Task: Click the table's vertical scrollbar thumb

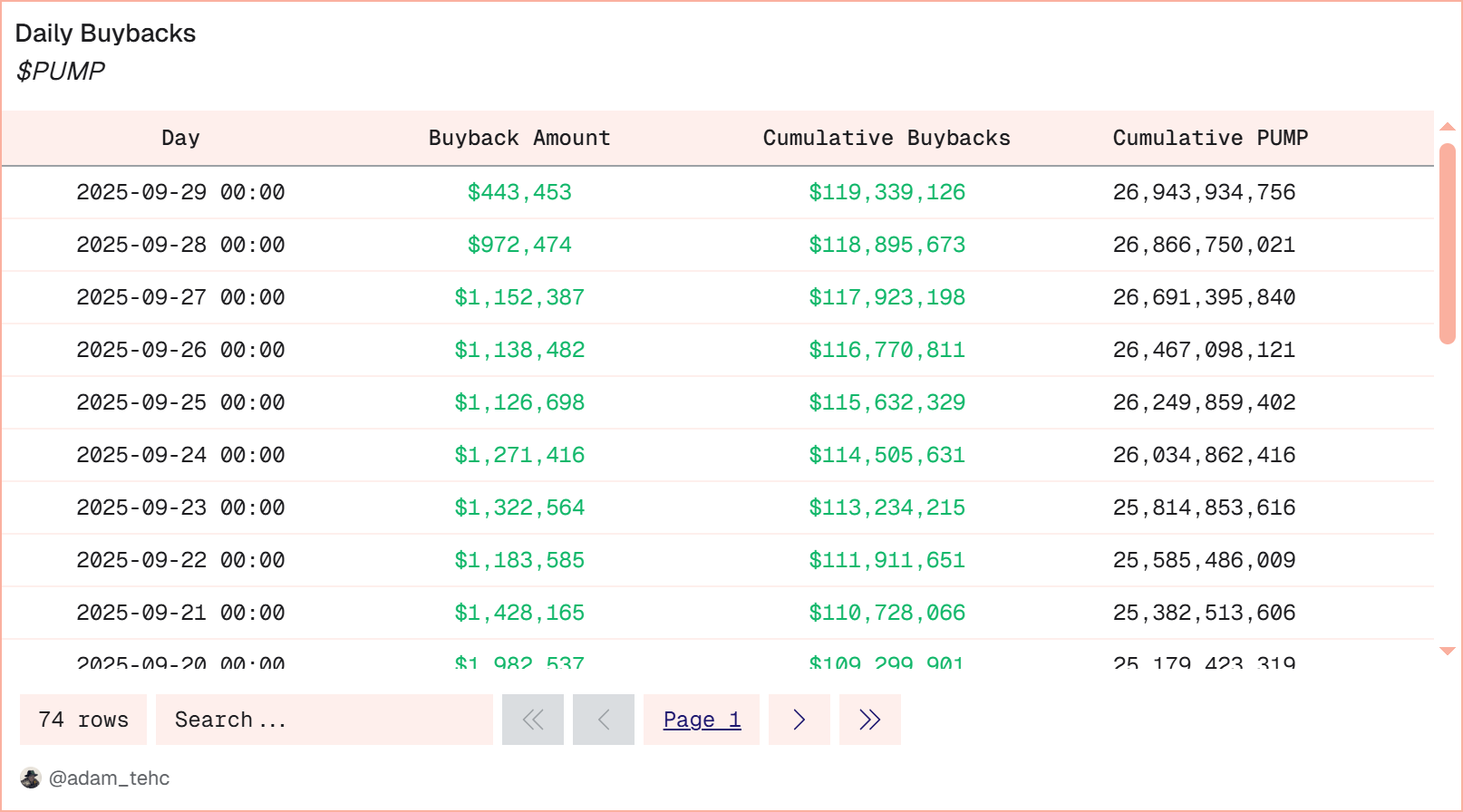Action: (1448, 244)
